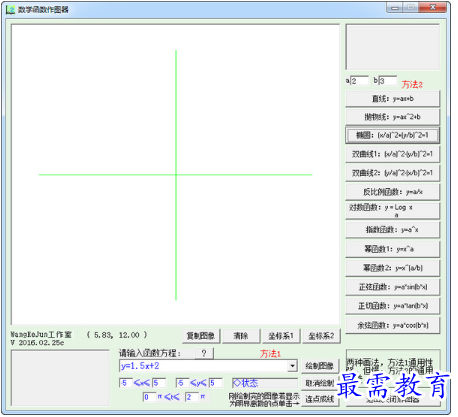Click the ◇状态 status field
The width and height of the screenshot is (458, 417).
click(x=265, y=383)
